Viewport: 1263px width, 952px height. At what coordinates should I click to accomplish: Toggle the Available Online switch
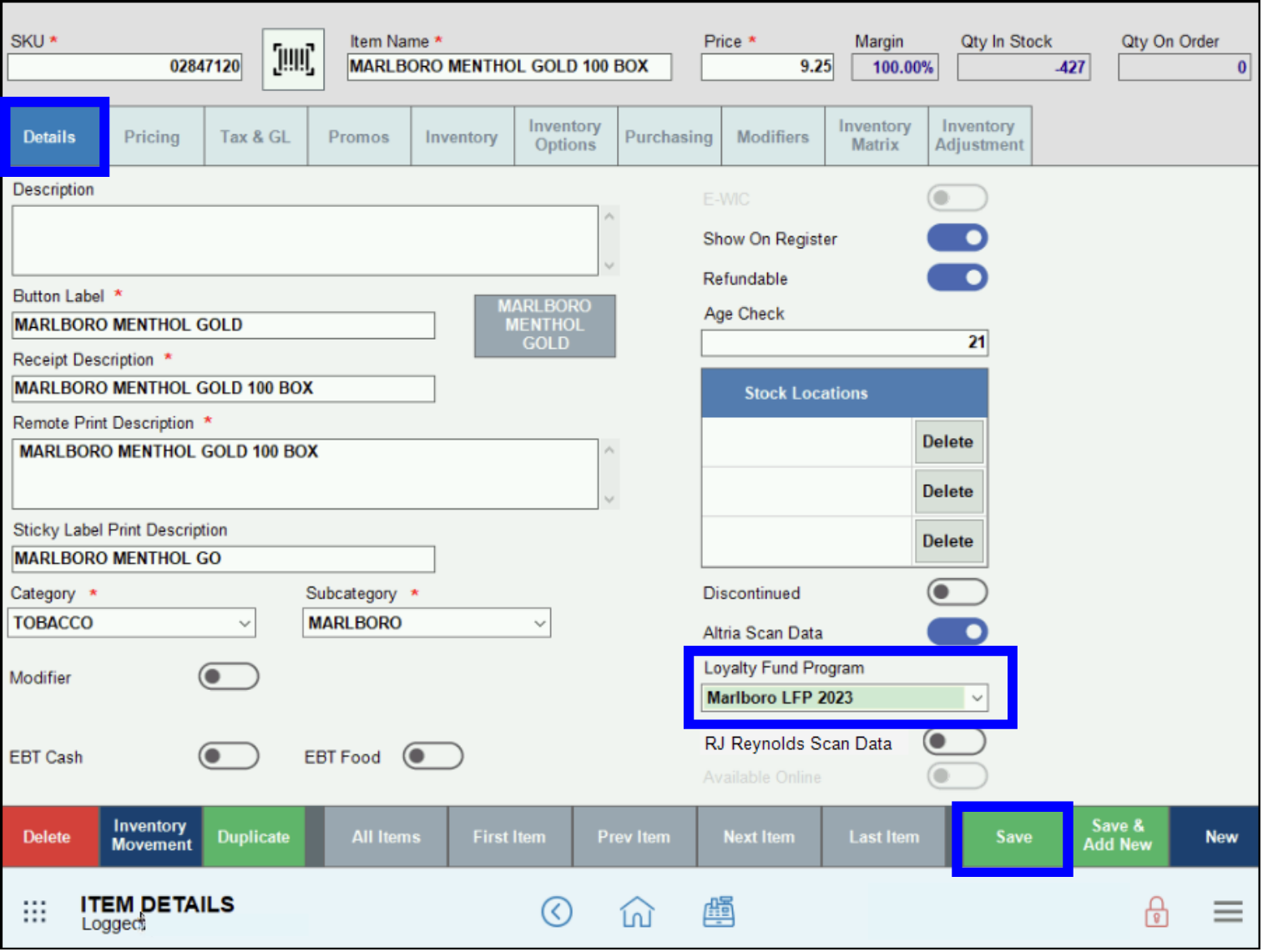click(957, 776)
